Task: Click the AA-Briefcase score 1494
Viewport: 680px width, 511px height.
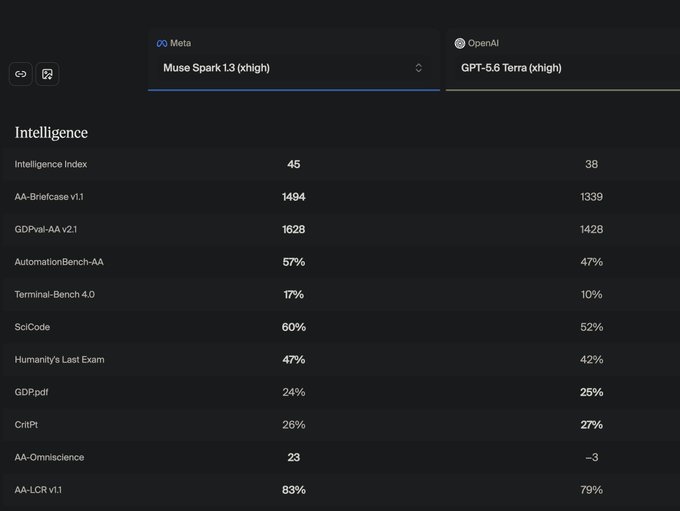Action: [294, 197]
